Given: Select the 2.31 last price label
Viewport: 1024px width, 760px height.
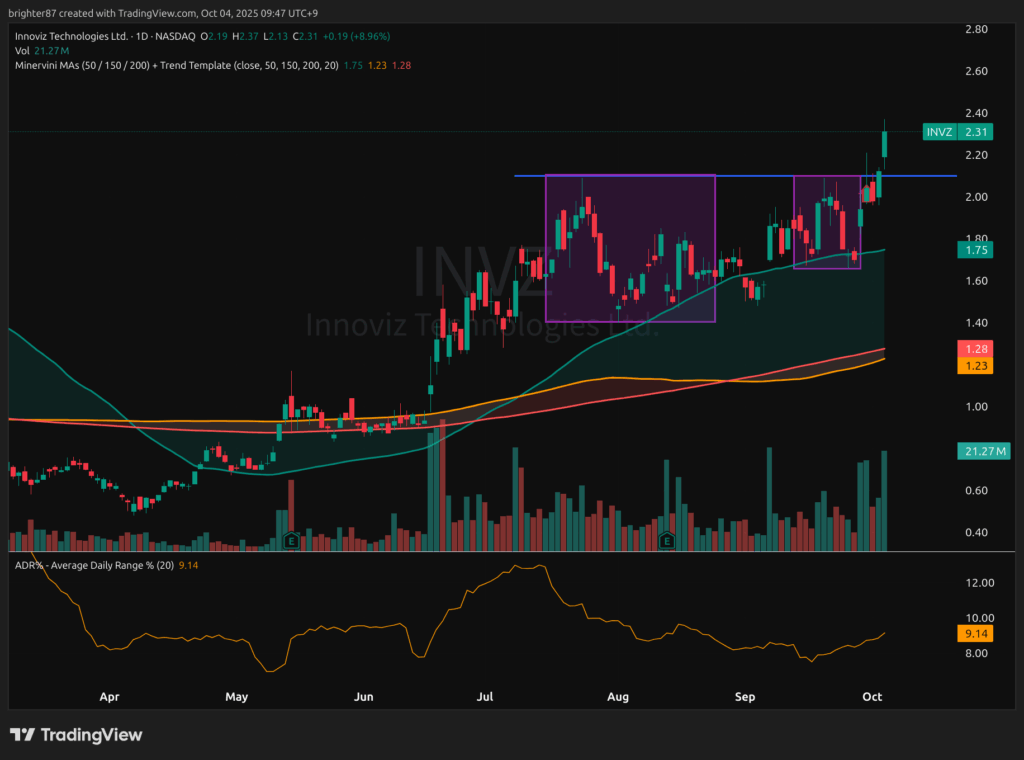Looking at the screenshot, I should coord(976,132).
